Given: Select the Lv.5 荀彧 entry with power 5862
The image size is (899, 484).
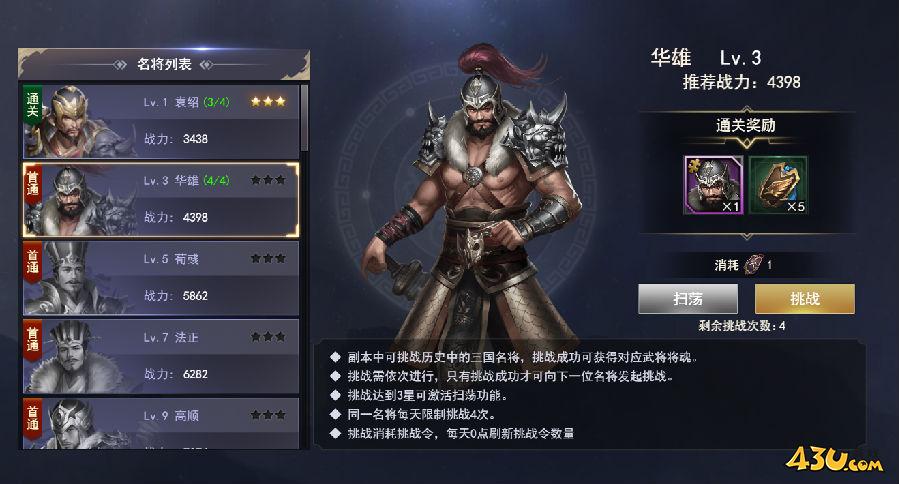Looking at the screenshot, I should 161,278.
